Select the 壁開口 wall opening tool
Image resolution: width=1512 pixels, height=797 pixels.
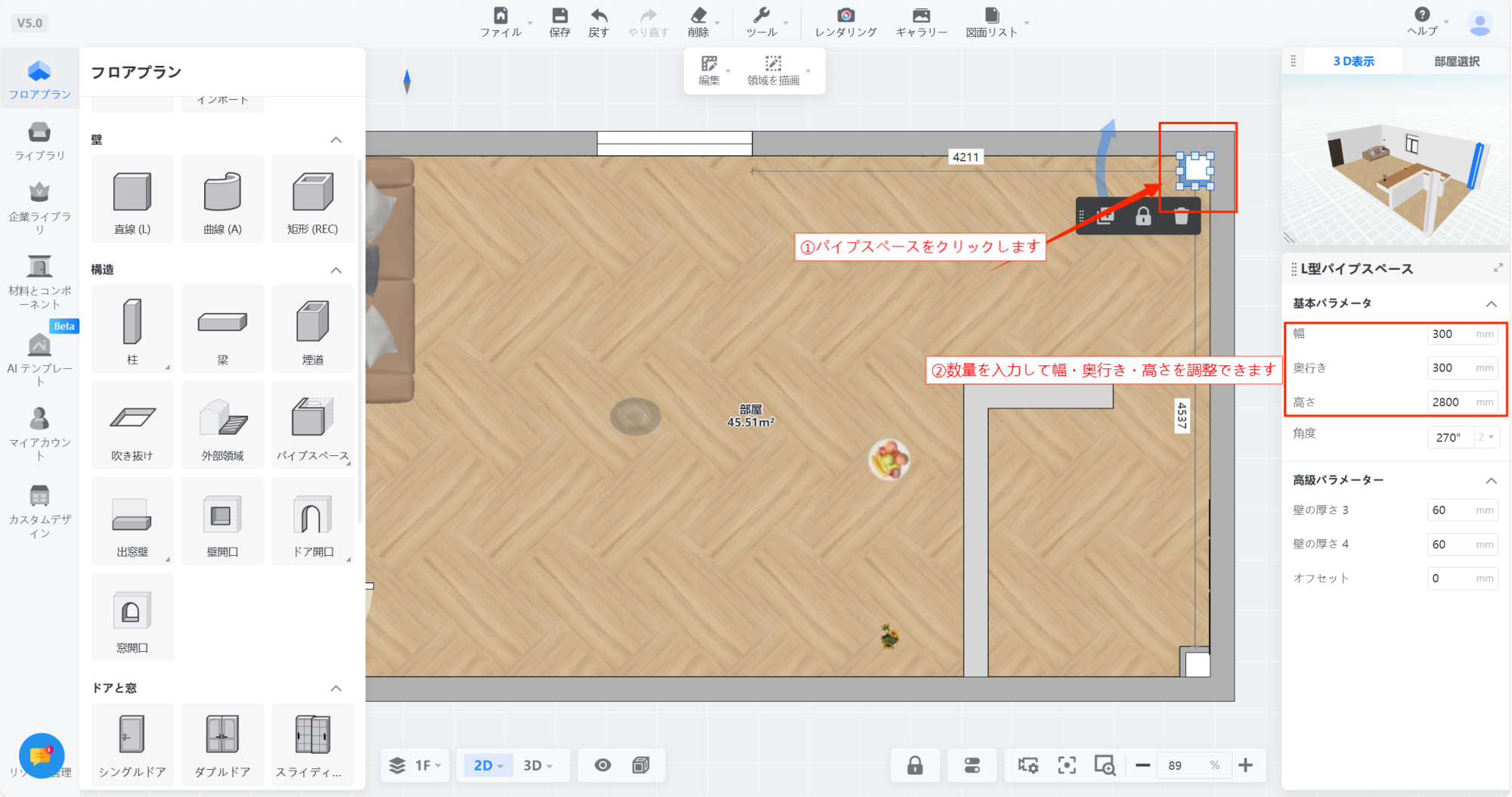point(223,521)
